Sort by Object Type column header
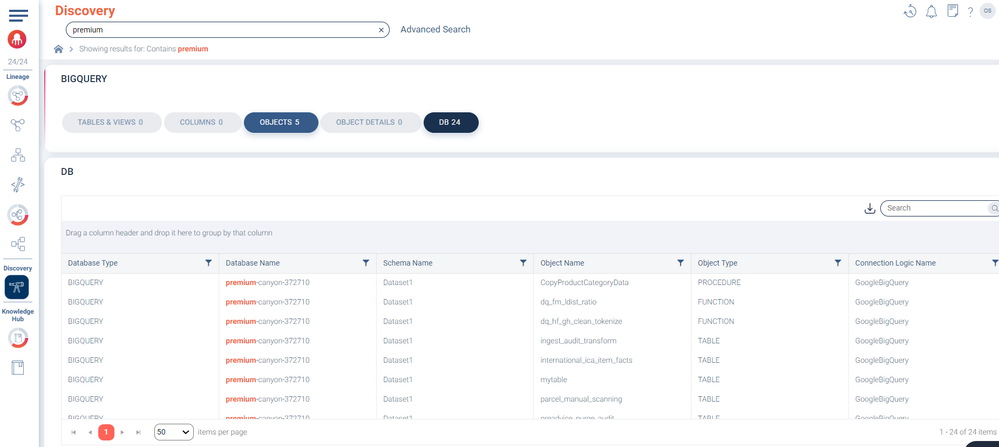 pyautogui.click(x=717, y=263)
